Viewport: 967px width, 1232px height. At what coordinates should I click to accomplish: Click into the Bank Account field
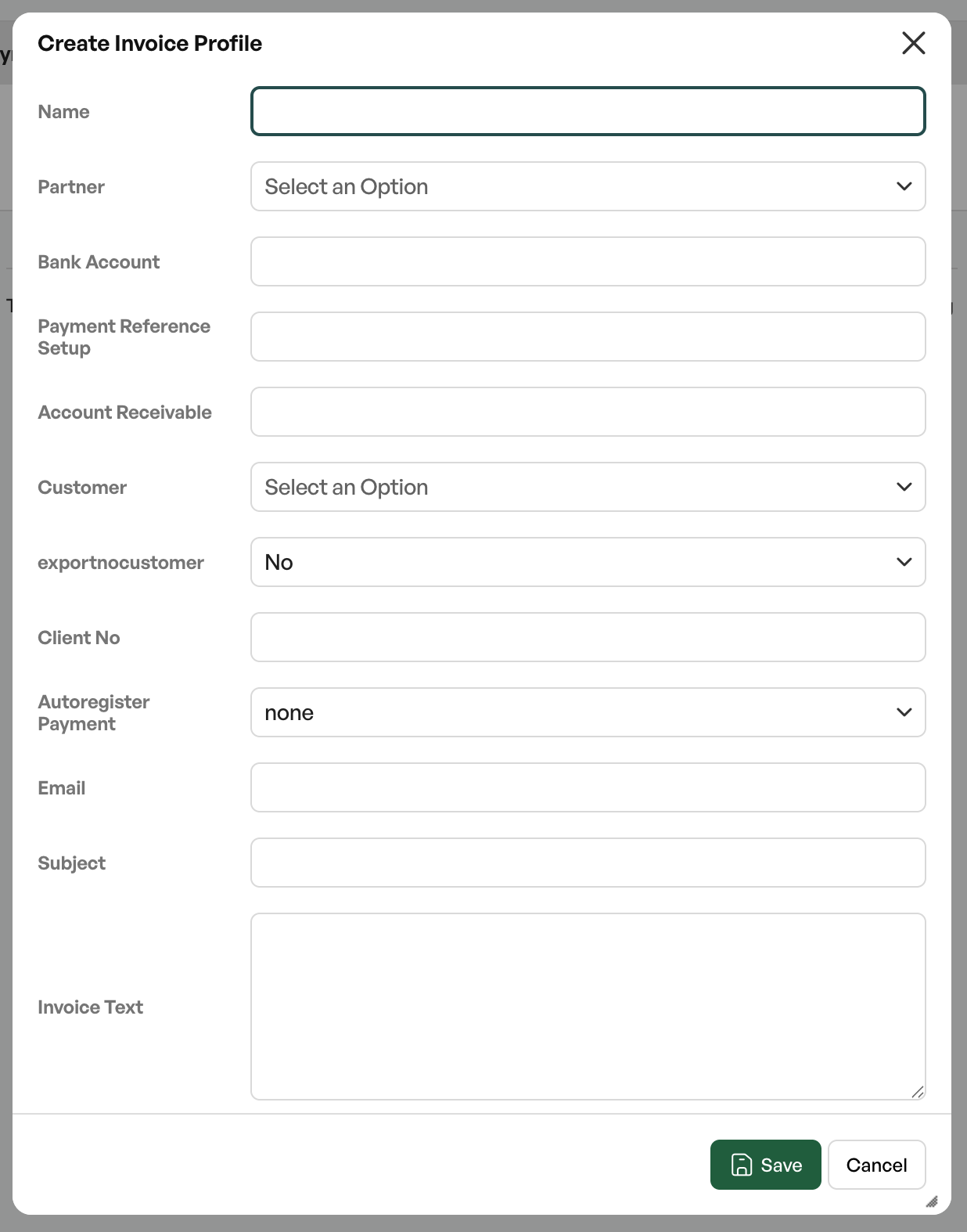point(588,261)
